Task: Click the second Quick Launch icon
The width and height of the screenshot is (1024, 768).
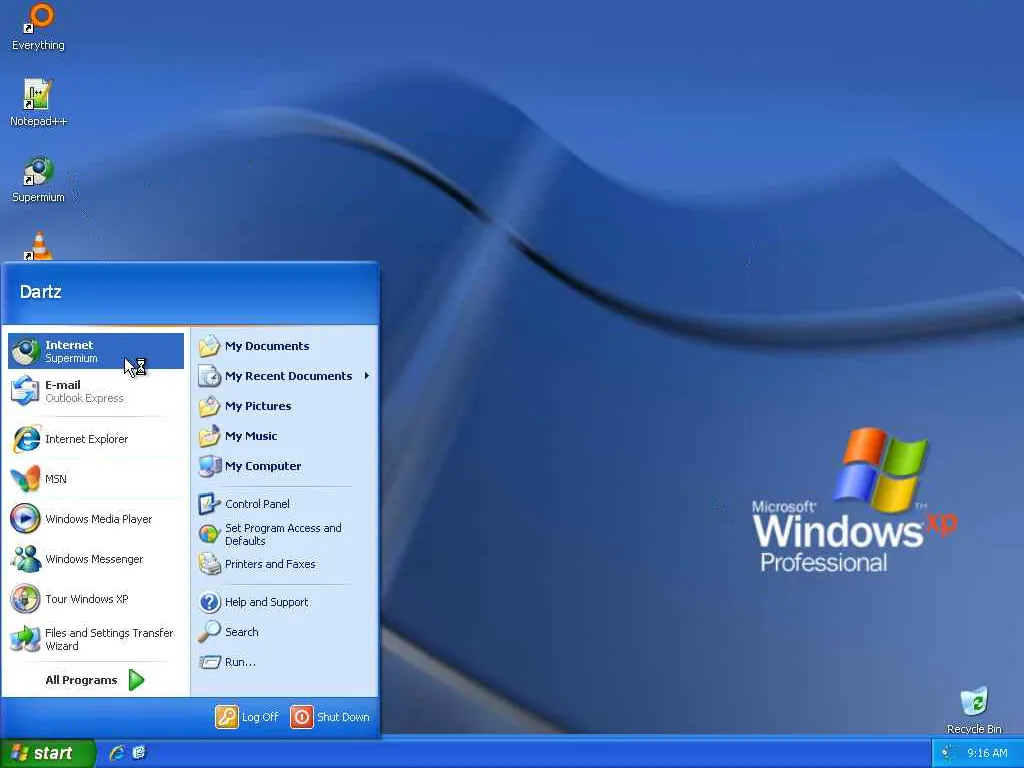Action: (x=139, y=753)
